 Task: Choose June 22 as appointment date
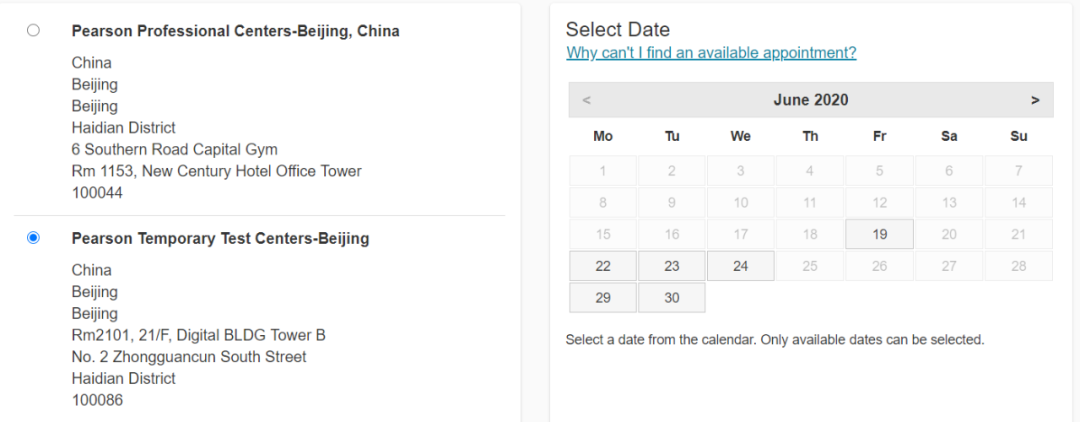click(603, 266)
